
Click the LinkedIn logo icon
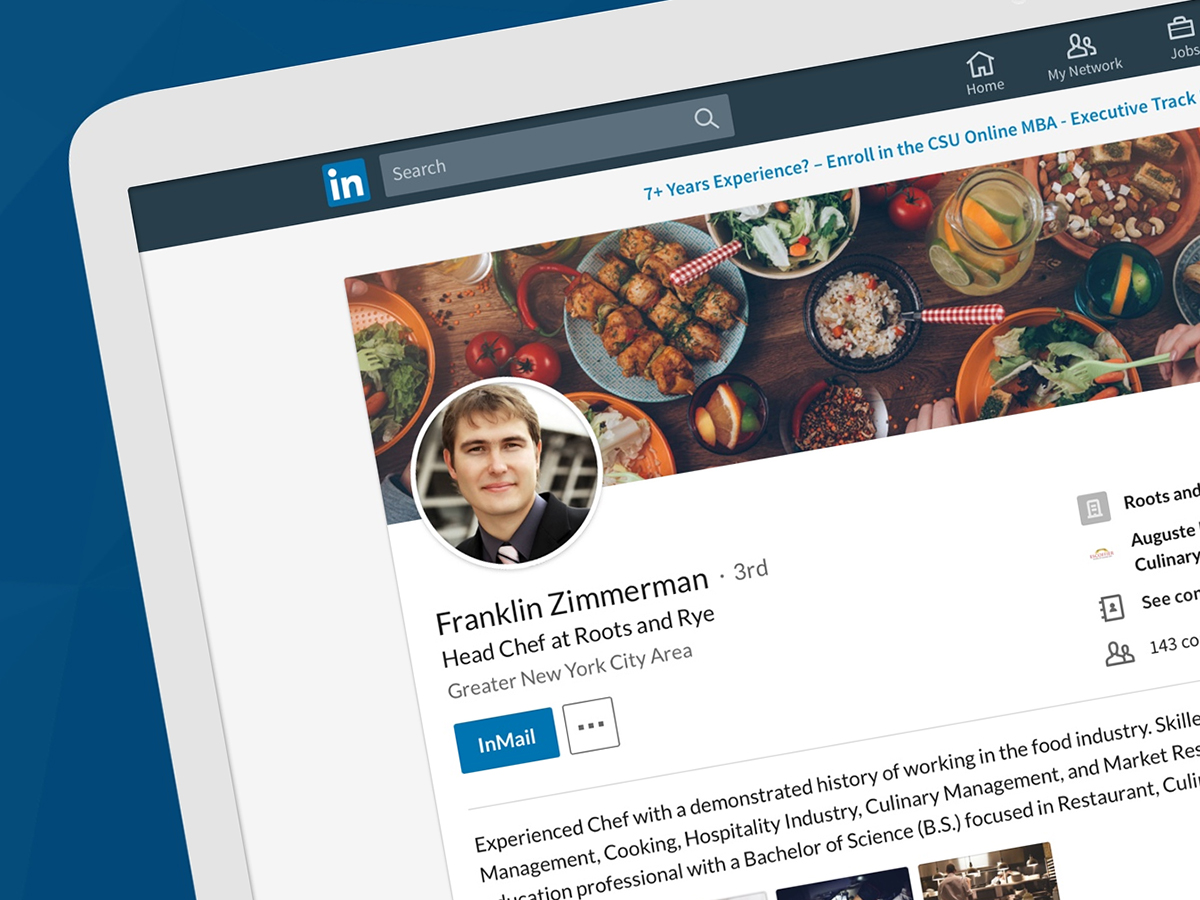pos(346,183)
